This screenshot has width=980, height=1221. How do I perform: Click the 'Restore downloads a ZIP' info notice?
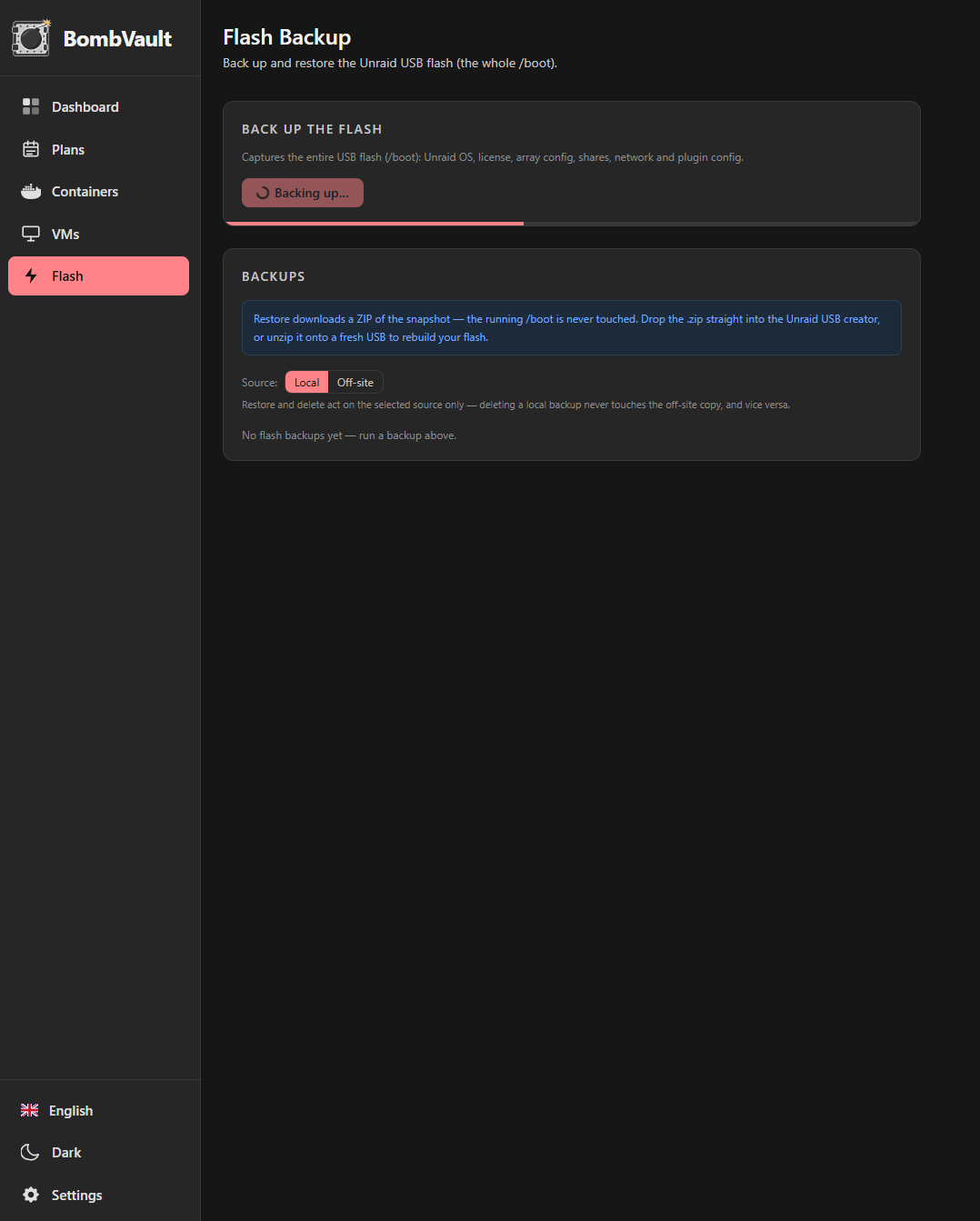(x=572, y=327)
